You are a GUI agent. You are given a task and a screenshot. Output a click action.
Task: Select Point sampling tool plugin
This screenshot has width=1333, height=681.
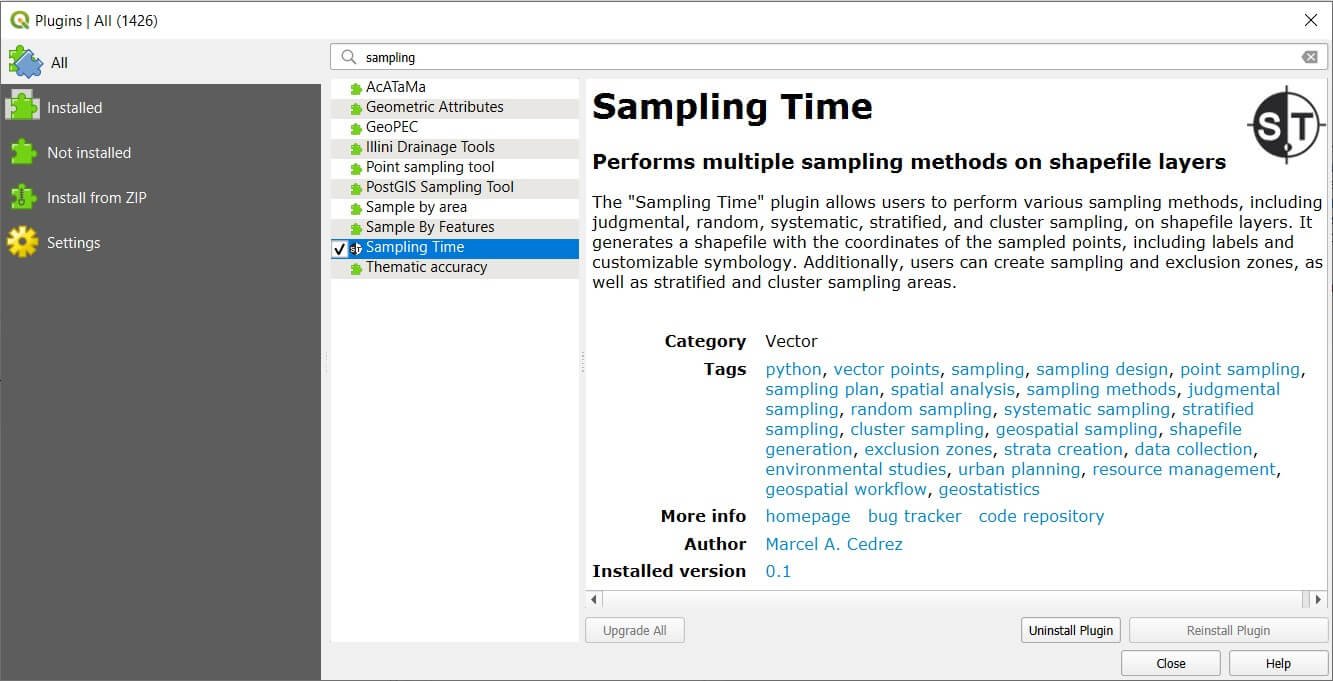455,168
